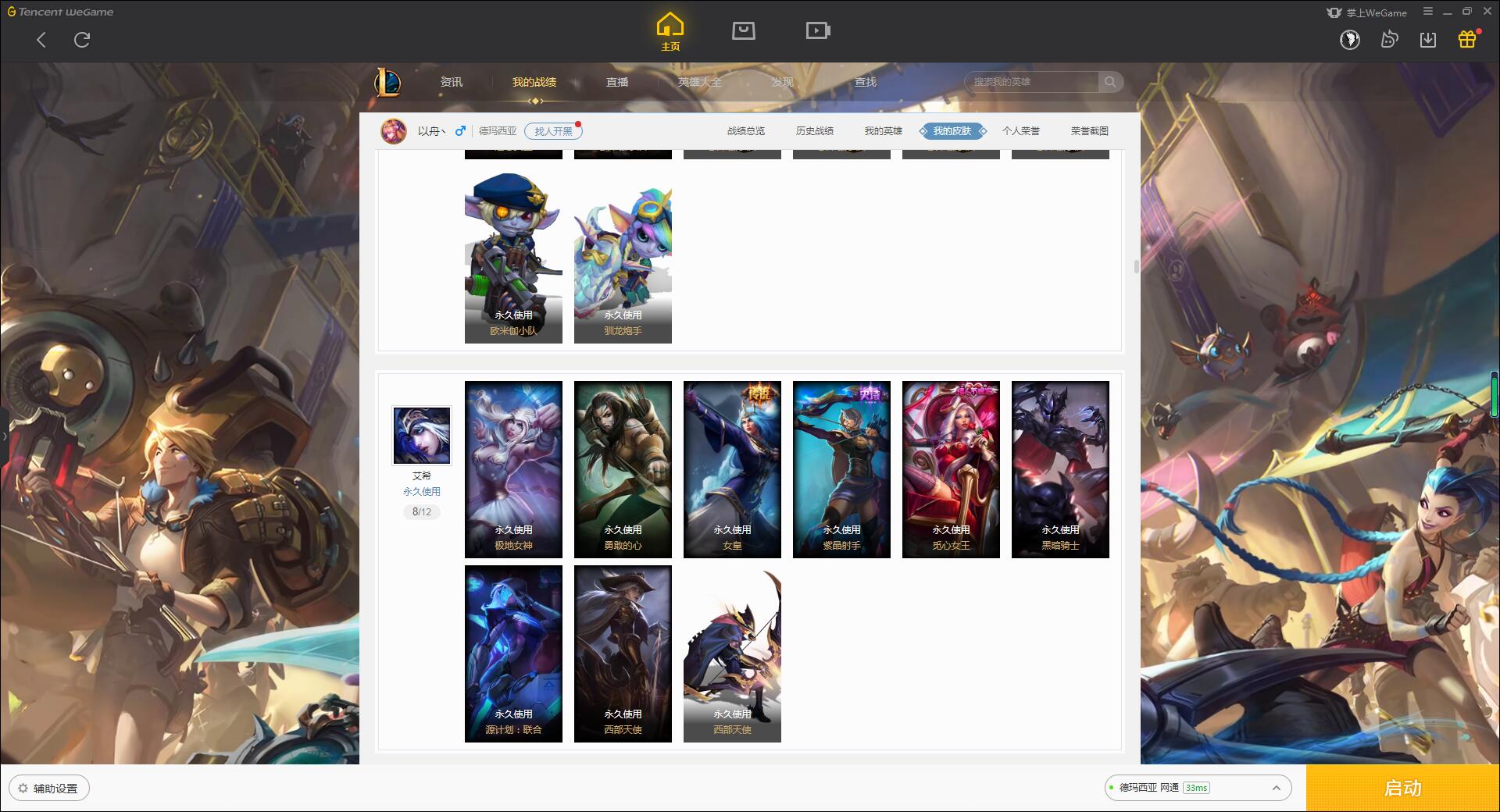This screenshot has width=1500, height=812.
Task: Open the hamburger main menu icon
Action: pos(1428,12)
